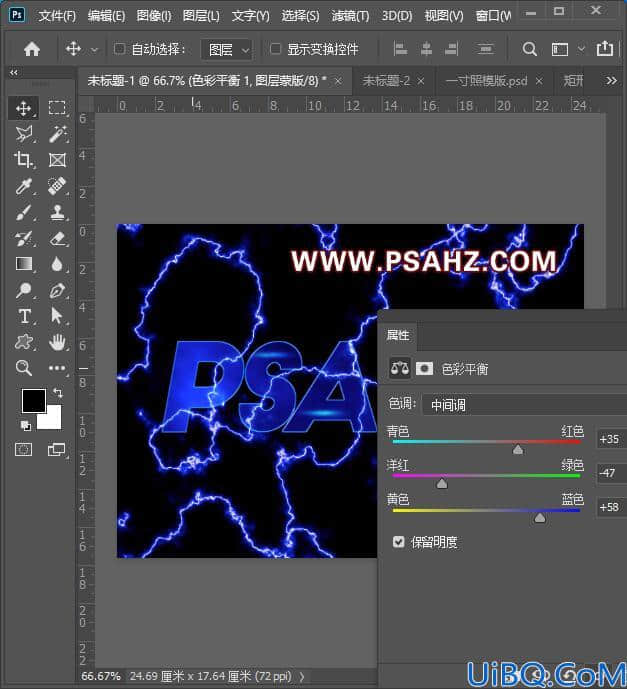Select the Dodge tool
Screen dimensions: 627x689
tap(23, 290)
